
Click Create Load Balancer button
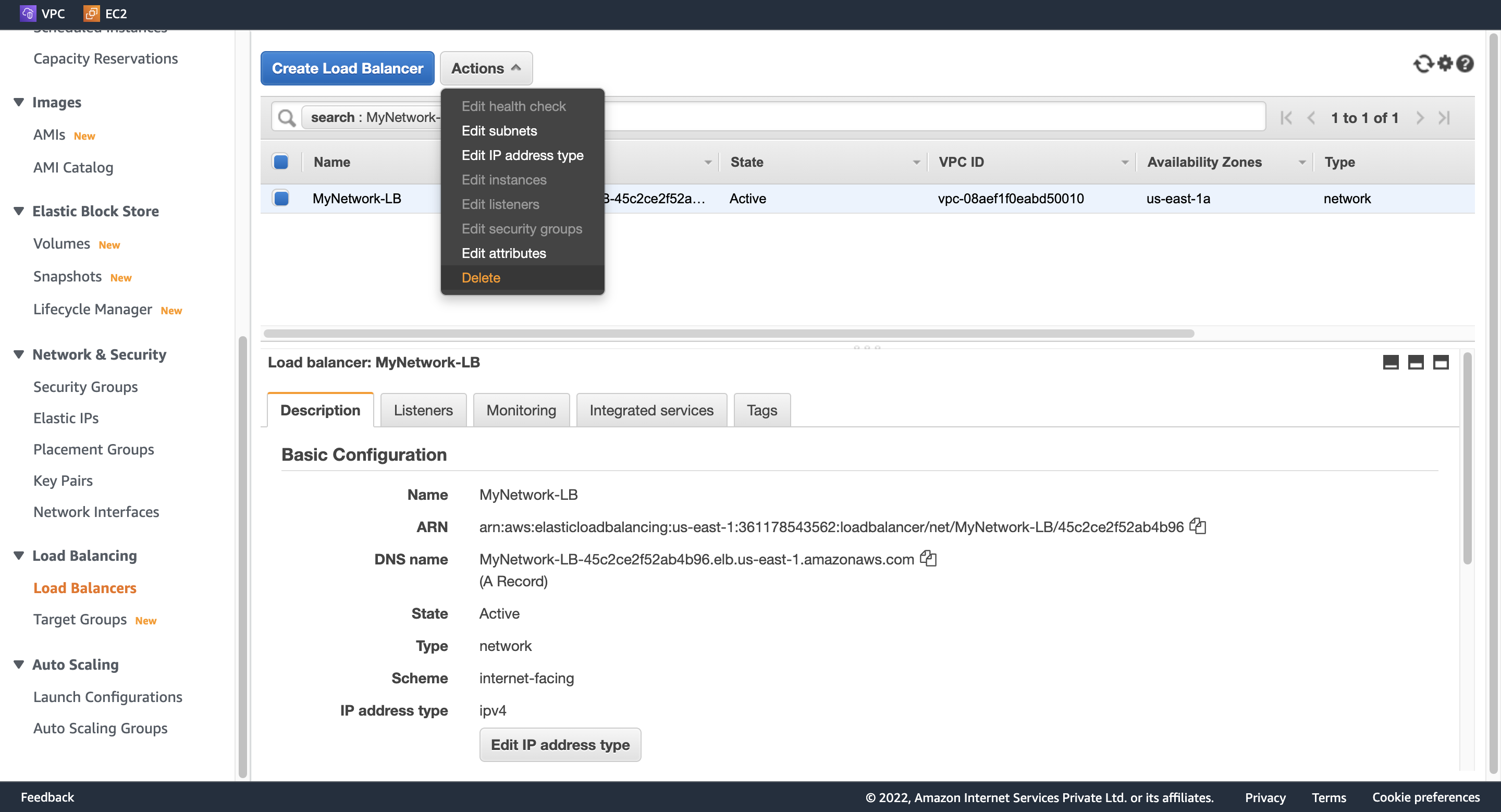(x=348, y=67)
